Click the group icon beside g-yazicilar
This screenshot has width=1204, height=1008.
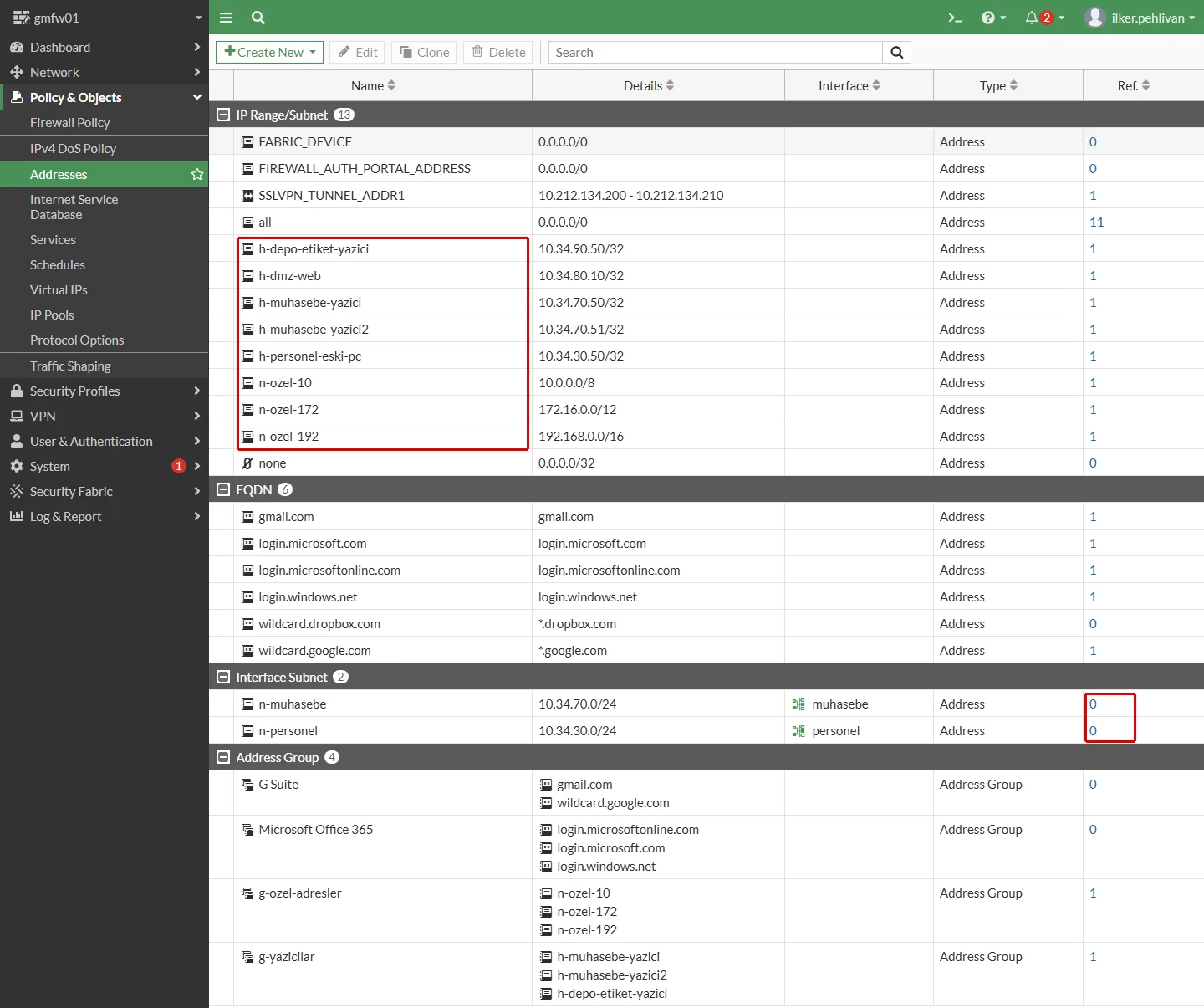coord(247,957)
